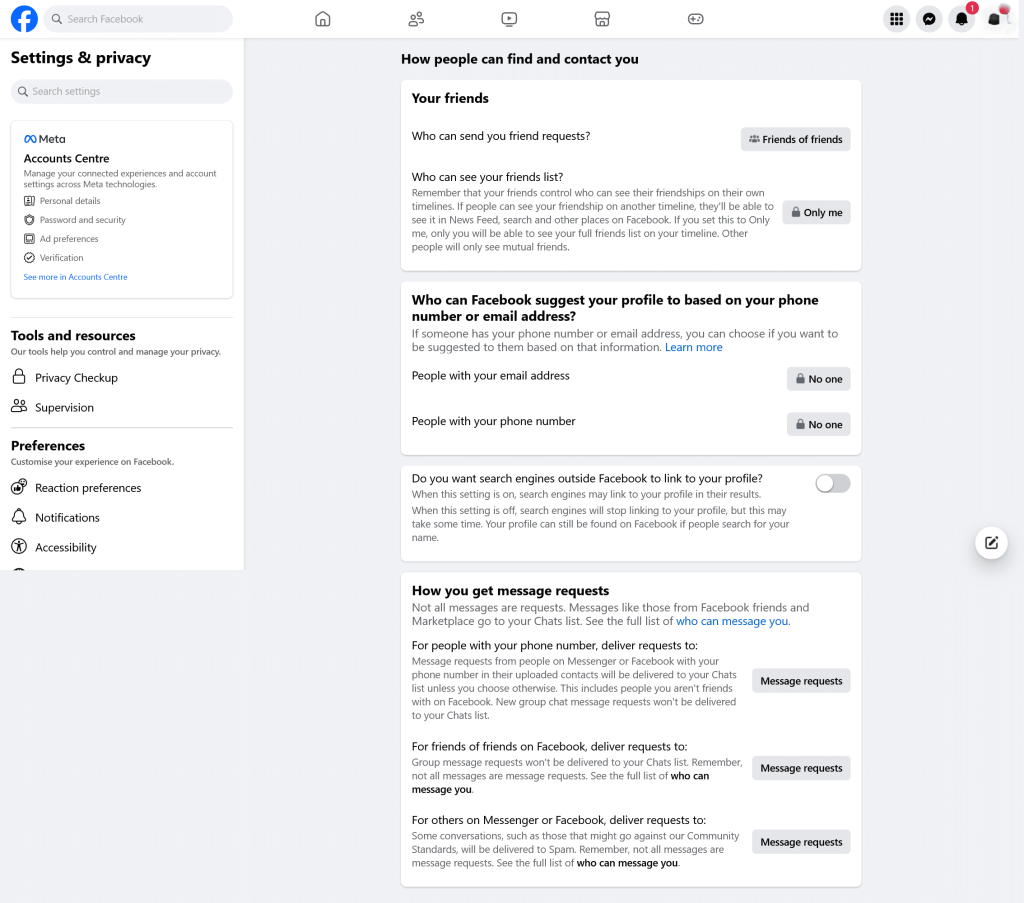Click the Search settings input field
This screenshot has height=903, width=1024.
[121, 91]
